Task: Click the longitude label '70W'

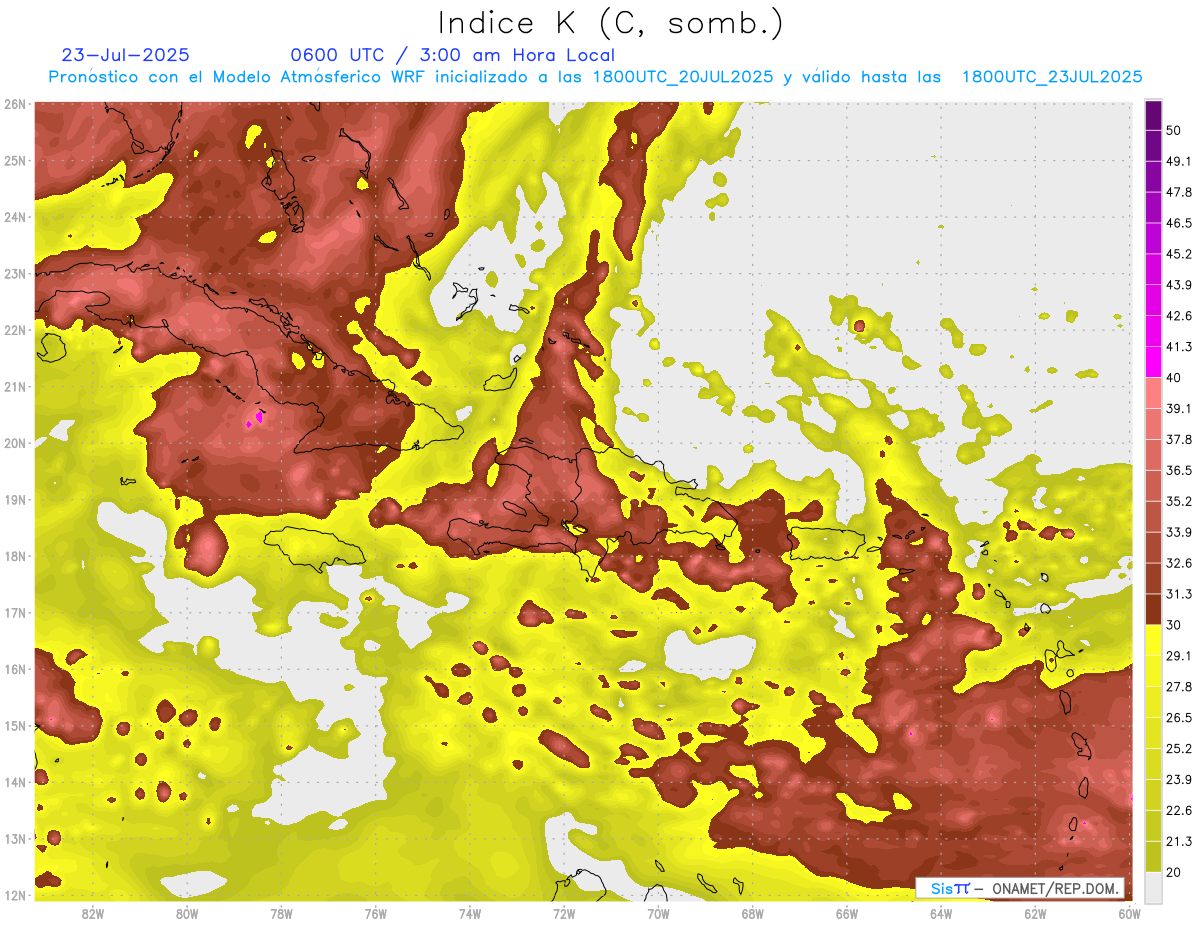Action: click(x=658, y=914)
